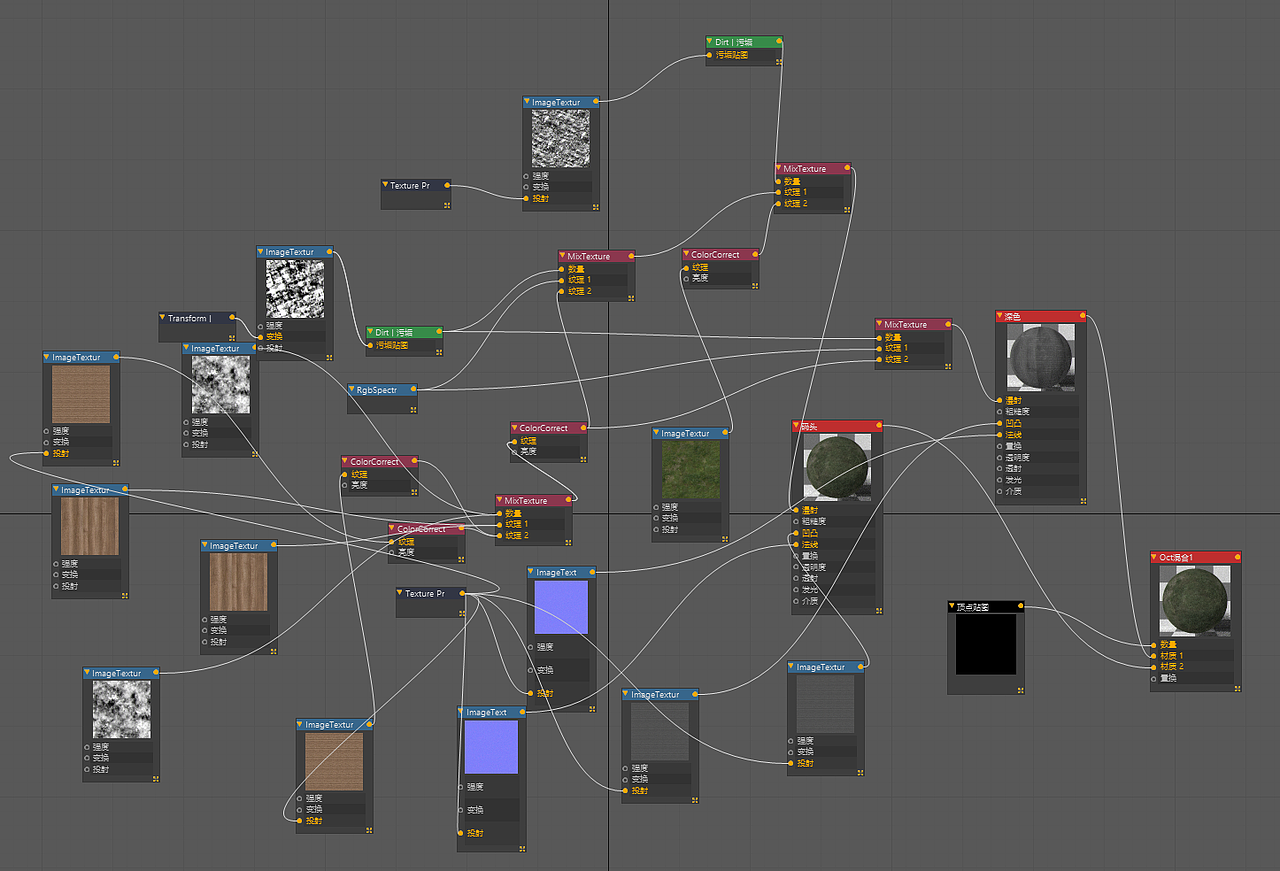Click the 强度 port on grass ImageTextur node
The width and height of the screenshot is (1280, 871).
coord(655,506)
